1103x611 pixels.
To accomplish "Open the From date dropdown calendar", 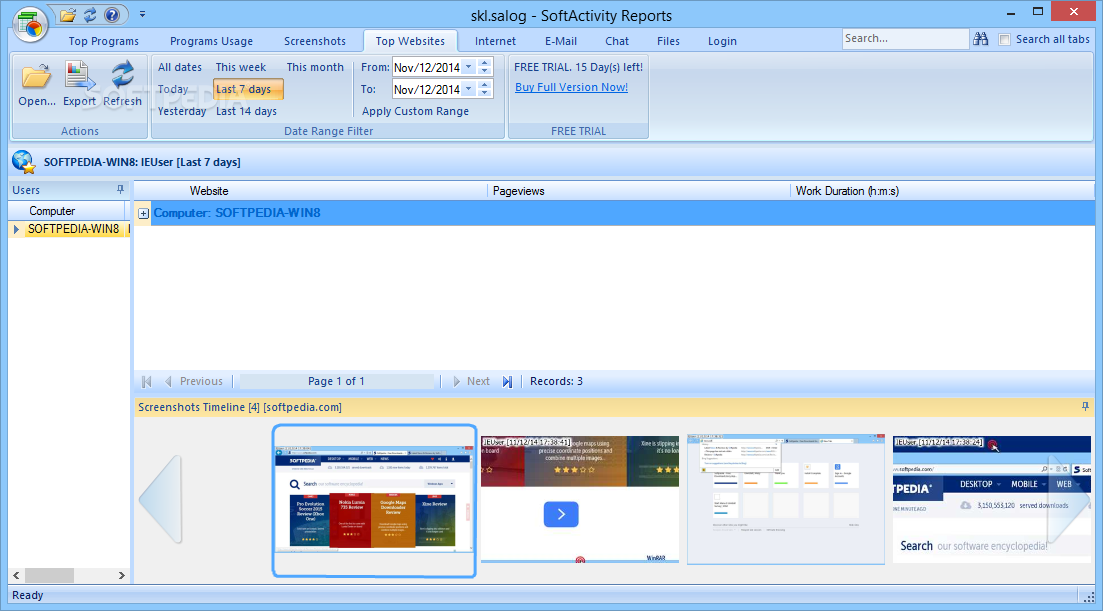I will click(468, 67).
